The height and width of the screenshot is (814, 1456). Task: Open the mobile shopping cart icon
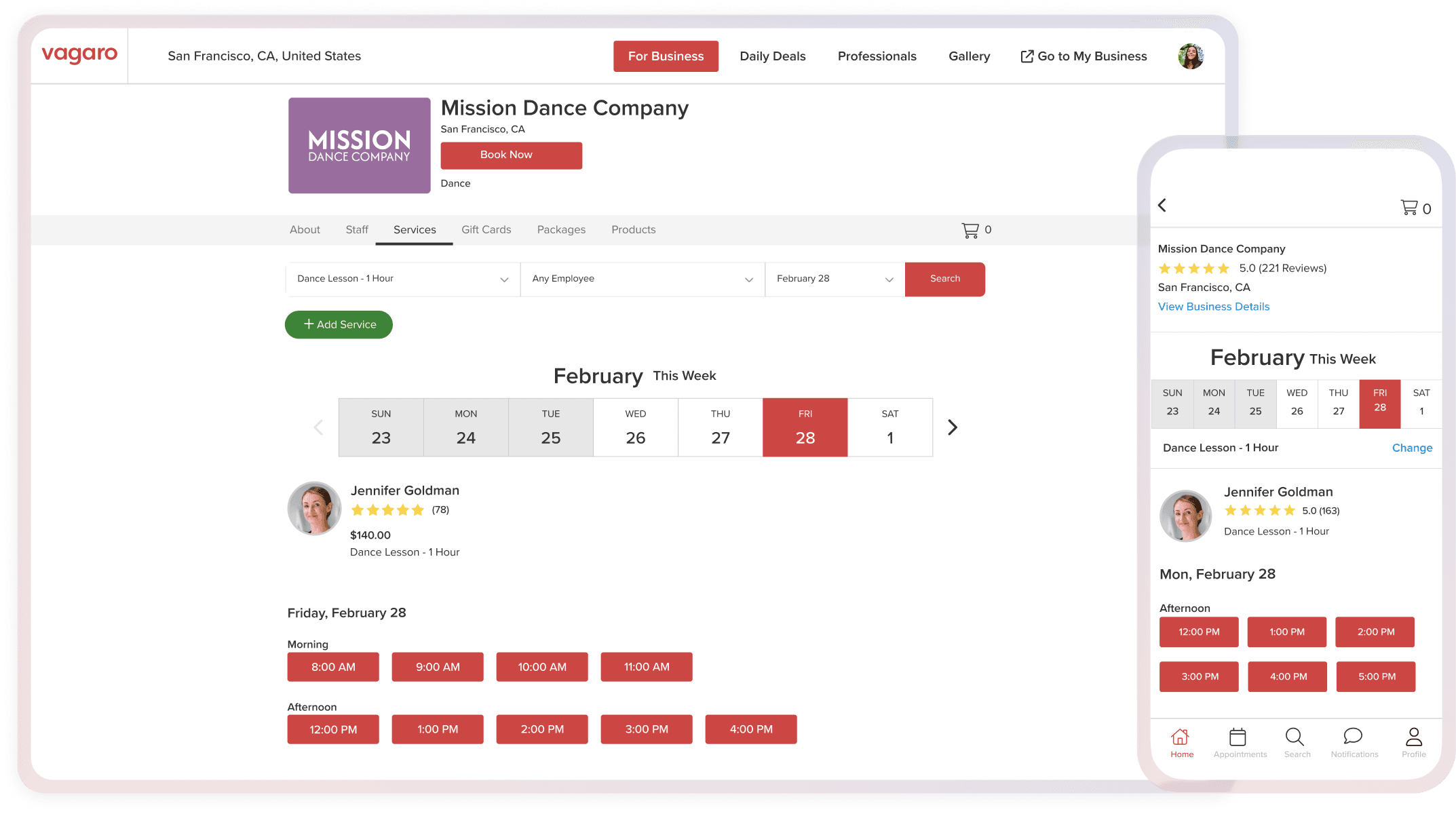(1410, 208)
